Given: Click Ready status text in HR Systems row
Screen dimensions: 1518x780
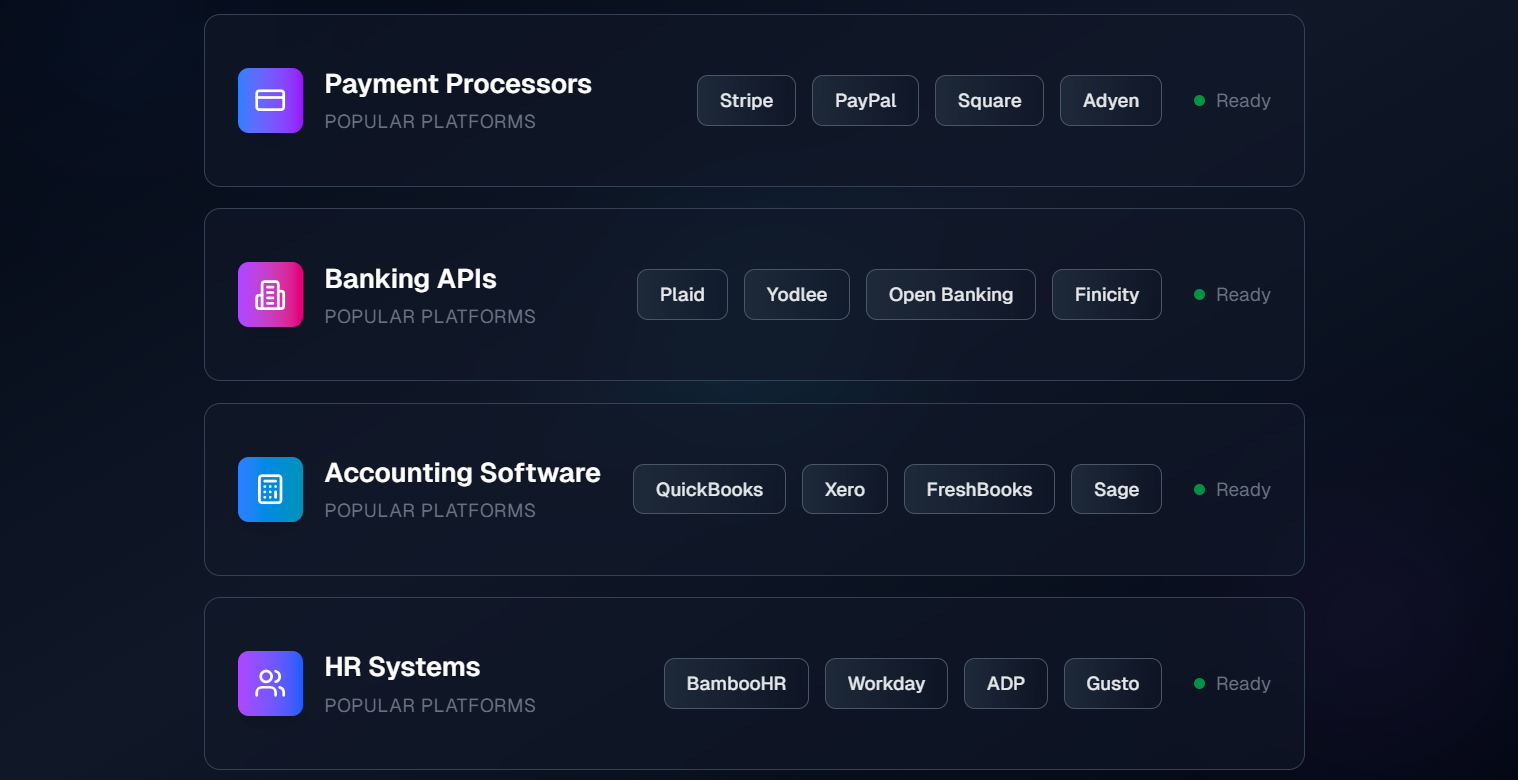Looking at the screenshot, I should pos(1243,683).
